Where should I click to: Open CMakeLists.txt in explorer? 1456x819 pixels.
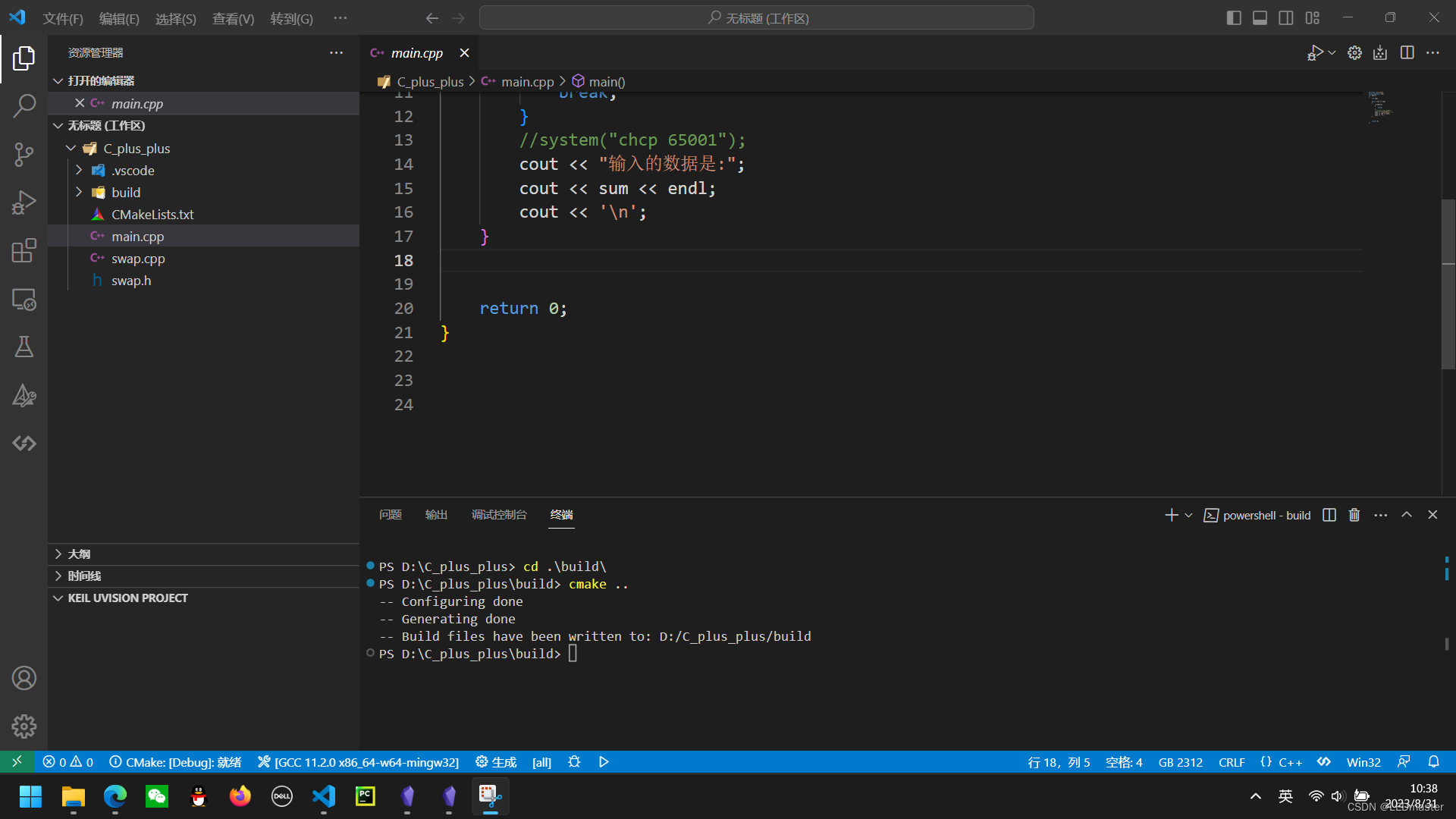(x=203, y=214)
